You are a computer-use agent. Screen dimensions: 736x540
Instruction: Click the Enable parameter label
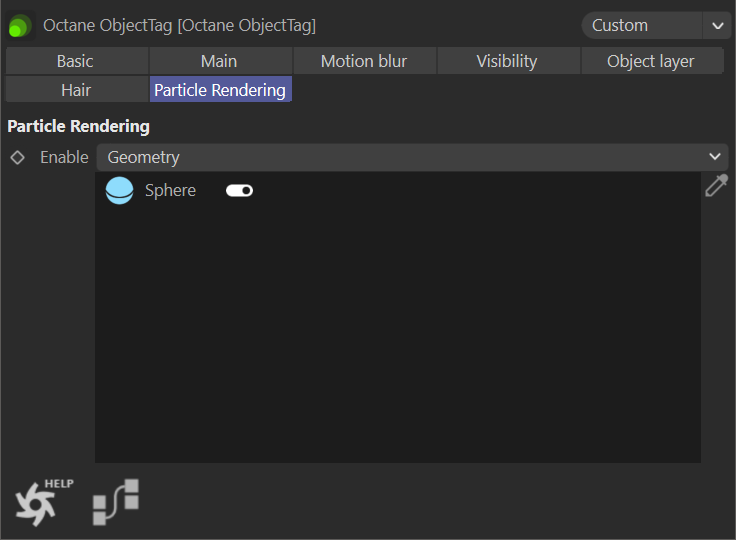click(x=64, y=157)
